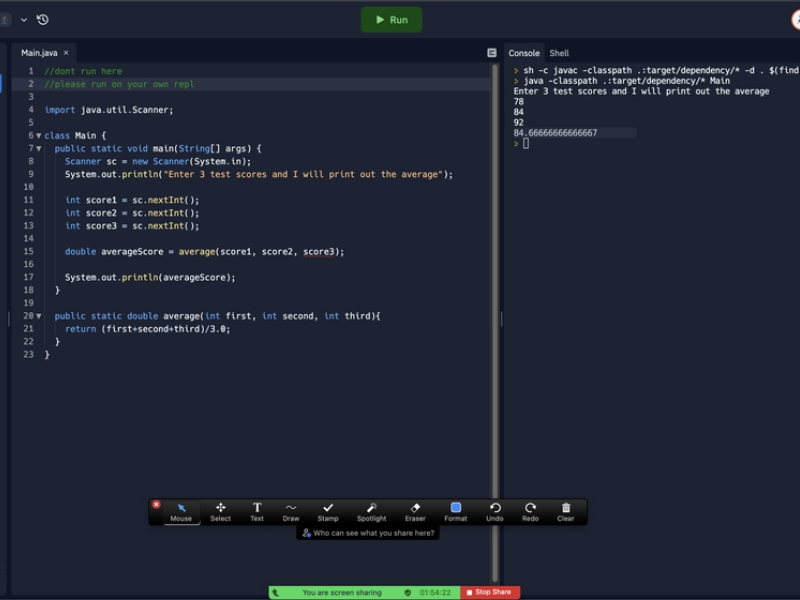Choose the Select annotation tool
This screenshot has height=600, width=800.
click(220, 512)
